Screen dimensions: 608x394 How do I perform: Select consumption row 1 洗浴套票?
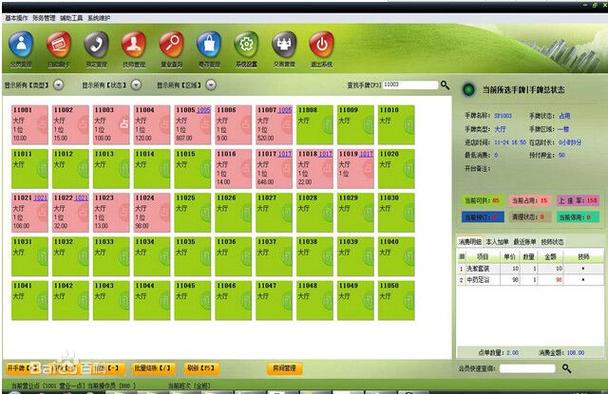point(530,268)
